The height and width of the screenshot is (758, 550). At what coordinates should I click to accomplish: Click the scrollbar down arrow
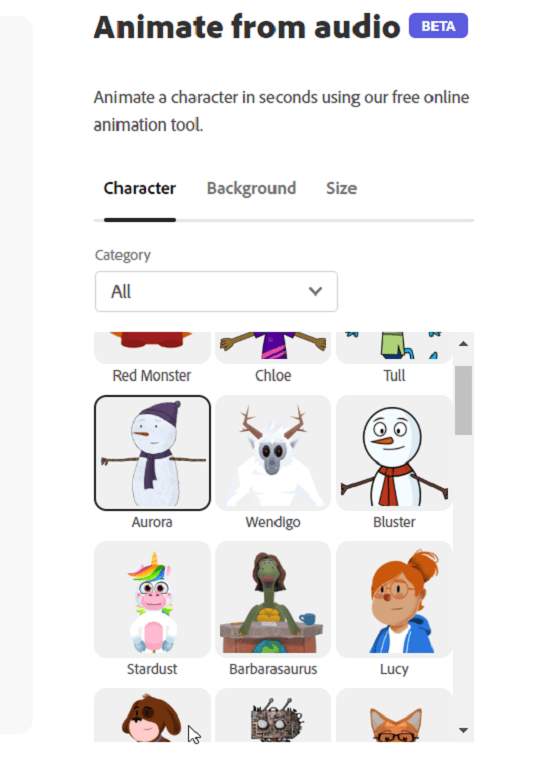[x=463, y=730]
